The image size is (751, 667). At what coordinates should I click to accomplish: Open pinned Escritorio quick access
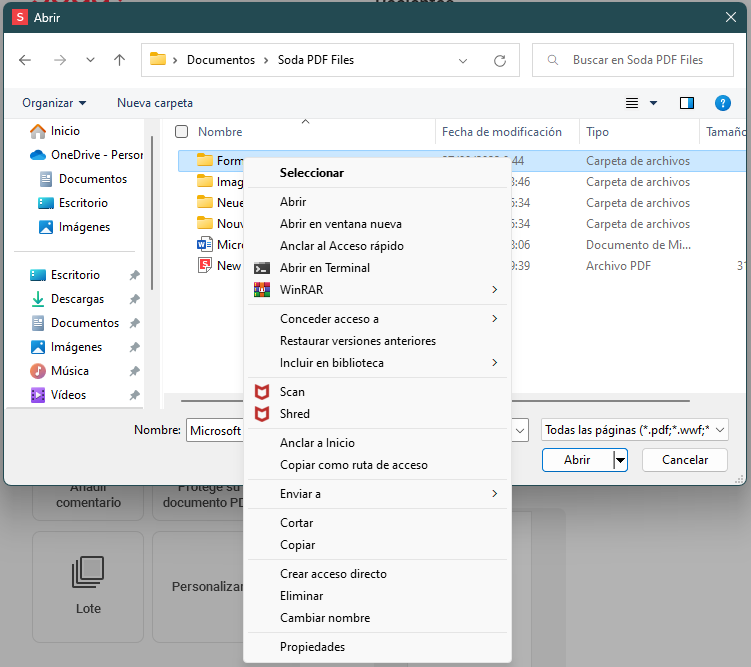(x=65, y=275)
